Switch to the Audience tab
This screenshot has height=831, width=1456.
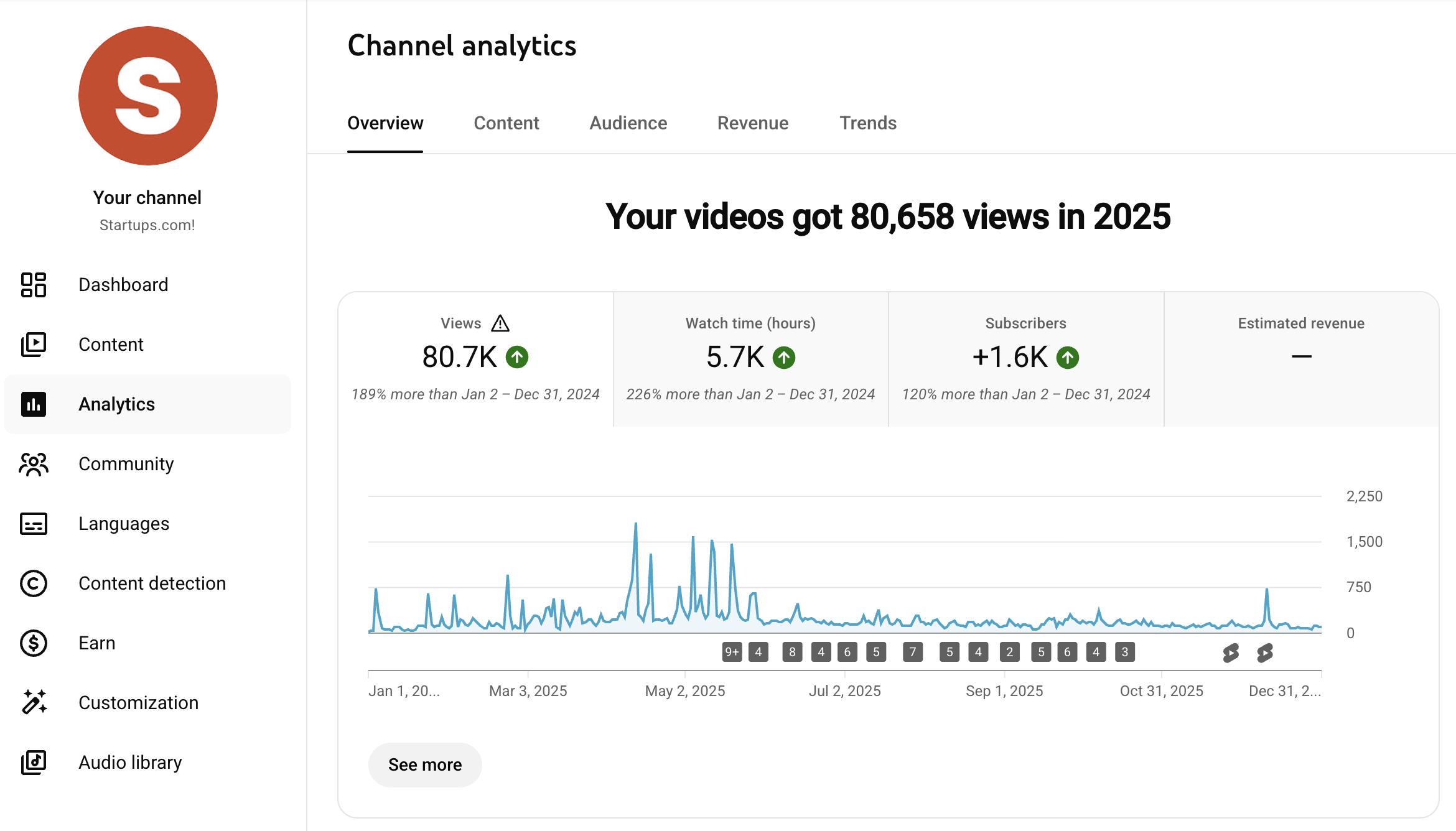(628, 123)
